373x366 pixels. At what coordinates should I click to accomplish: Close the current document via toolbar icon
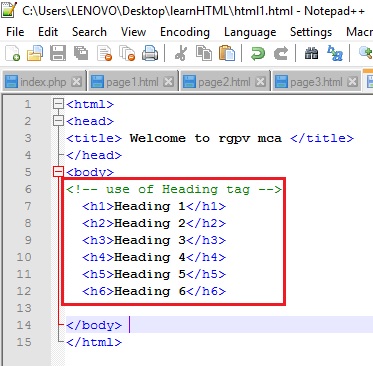click(x=104, y=53)
